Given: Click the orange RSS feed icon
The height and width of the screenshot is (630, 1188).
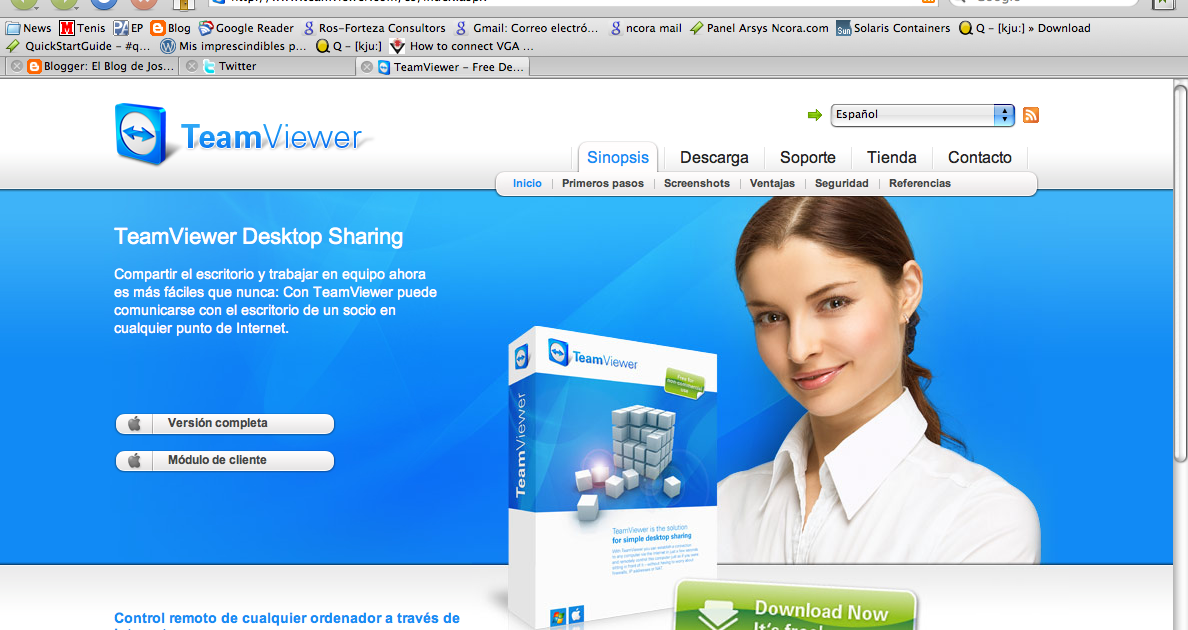Looking at the screenshot, I should [x=1030, y=115].
